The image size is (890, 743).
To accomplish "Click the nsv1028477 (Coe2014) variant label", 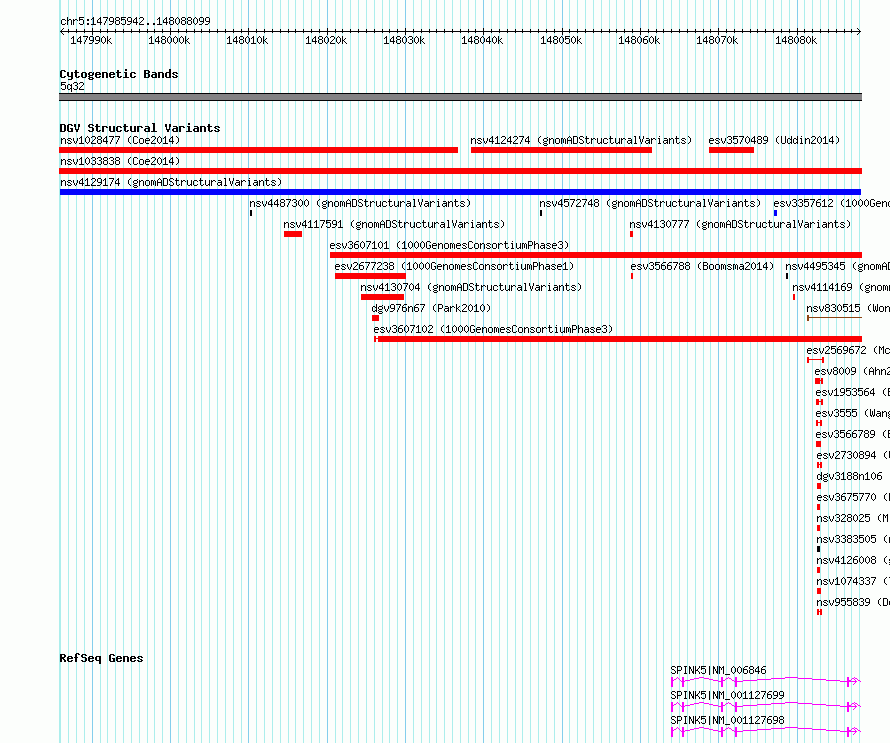I will [x=120, y=140].
